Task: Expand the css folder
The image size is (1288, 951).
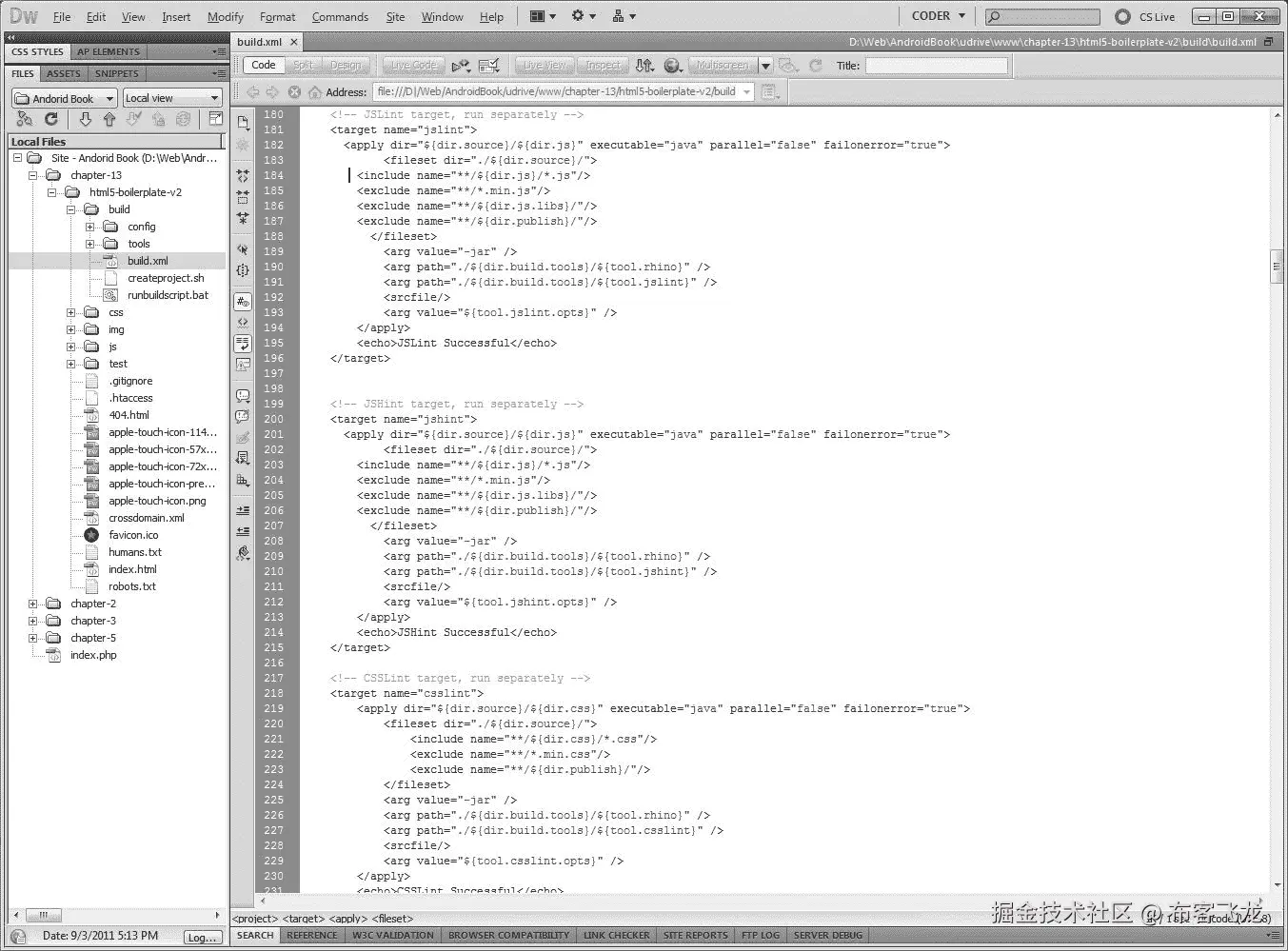Action: [x=71, y=312]
